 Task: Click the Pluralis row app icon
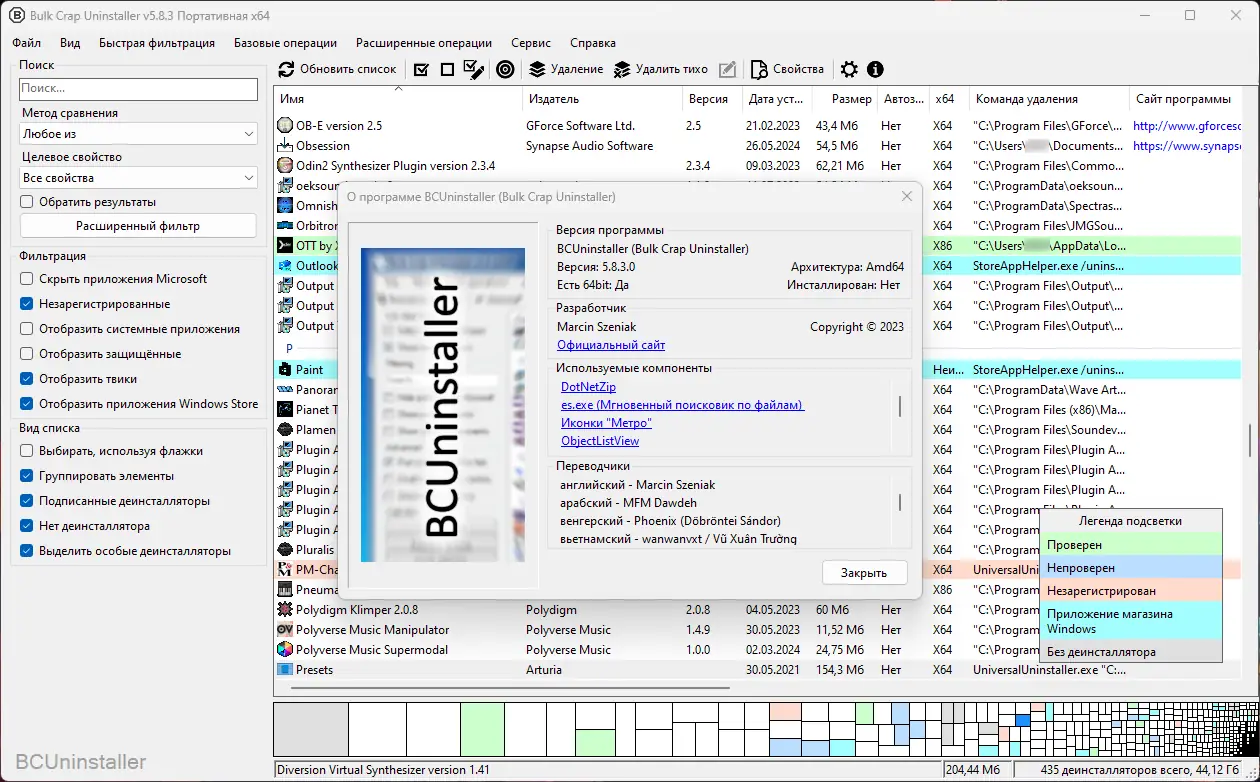[x=285, y=550]
